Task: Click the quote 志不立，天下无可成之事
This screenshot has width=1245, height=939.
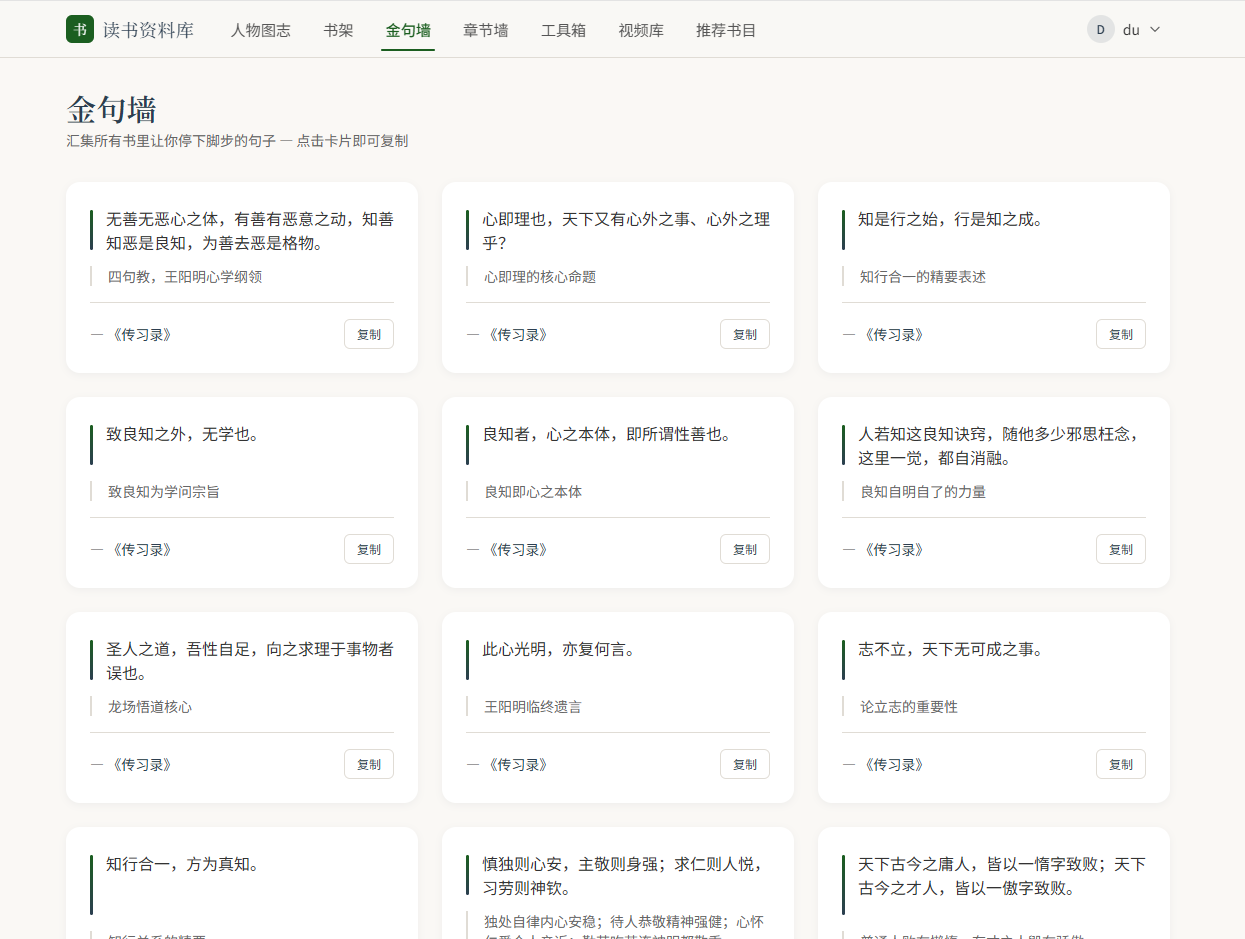Action: (950, 649)
